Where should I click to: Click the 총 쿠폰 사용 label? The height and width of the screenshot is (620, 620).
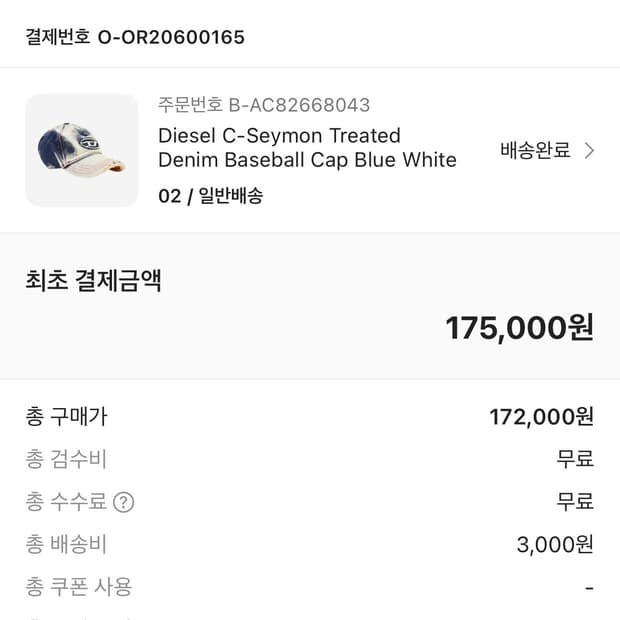[x=79, y=587]
